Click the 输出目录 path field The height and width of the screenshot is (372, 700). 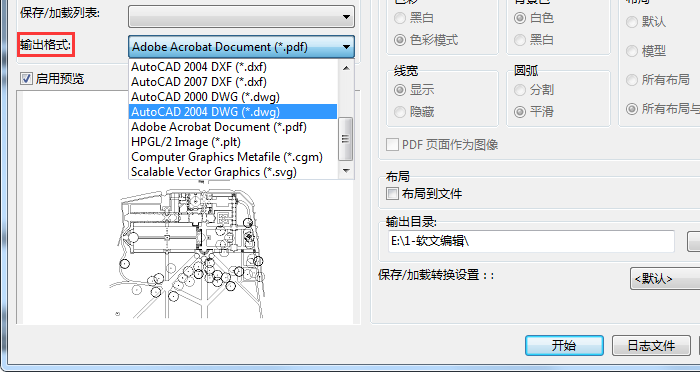pos(531,242)
